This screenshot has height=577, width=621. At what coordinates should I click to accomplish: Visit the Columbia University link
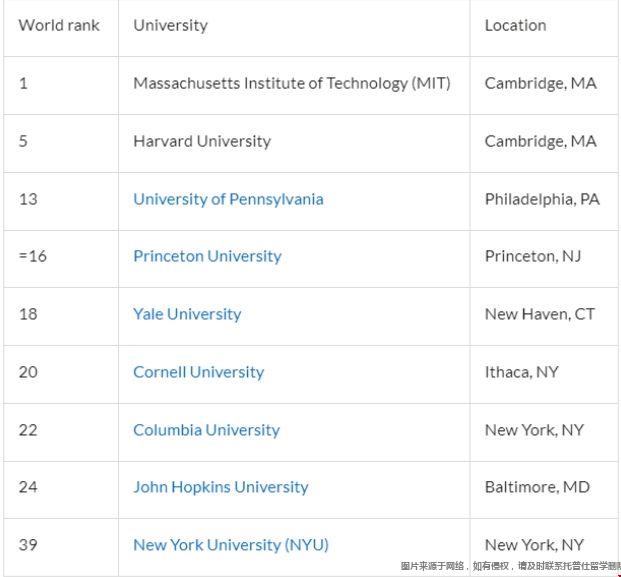[206, 430]
